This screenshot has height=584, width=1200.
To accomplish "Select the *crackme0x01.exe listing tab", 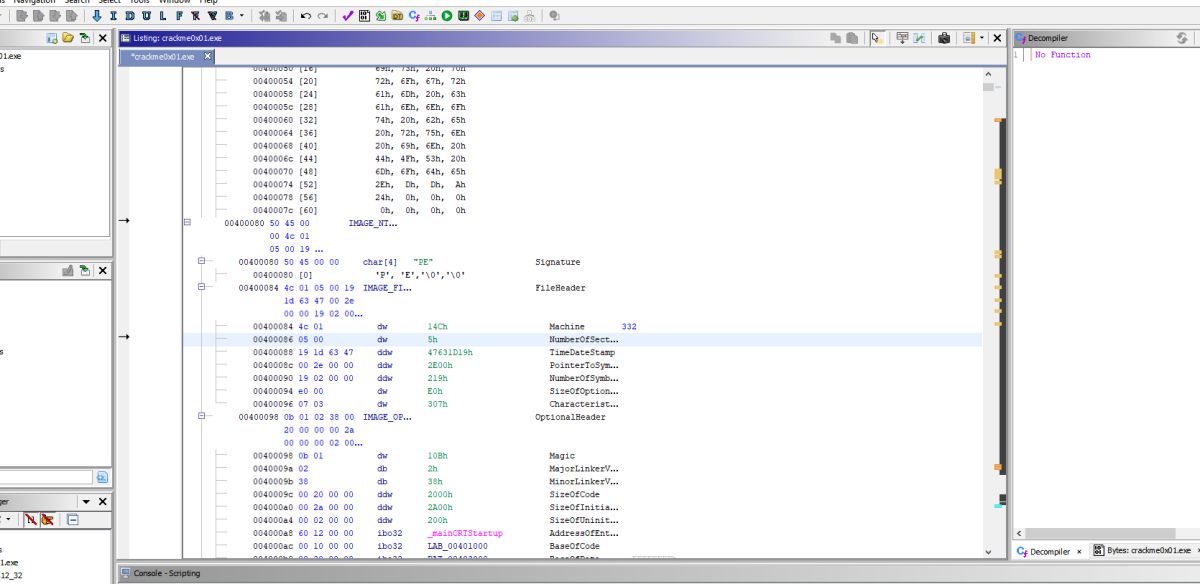I will point(162,57).
